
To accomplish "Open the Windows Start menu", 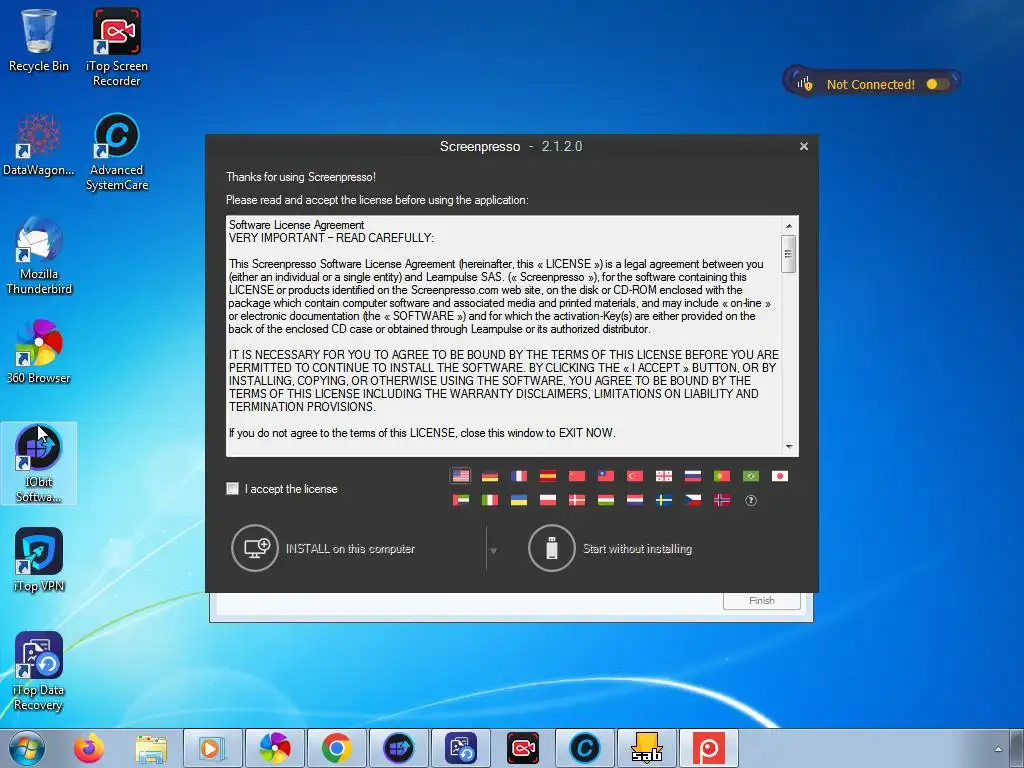I will click(26, 748).
